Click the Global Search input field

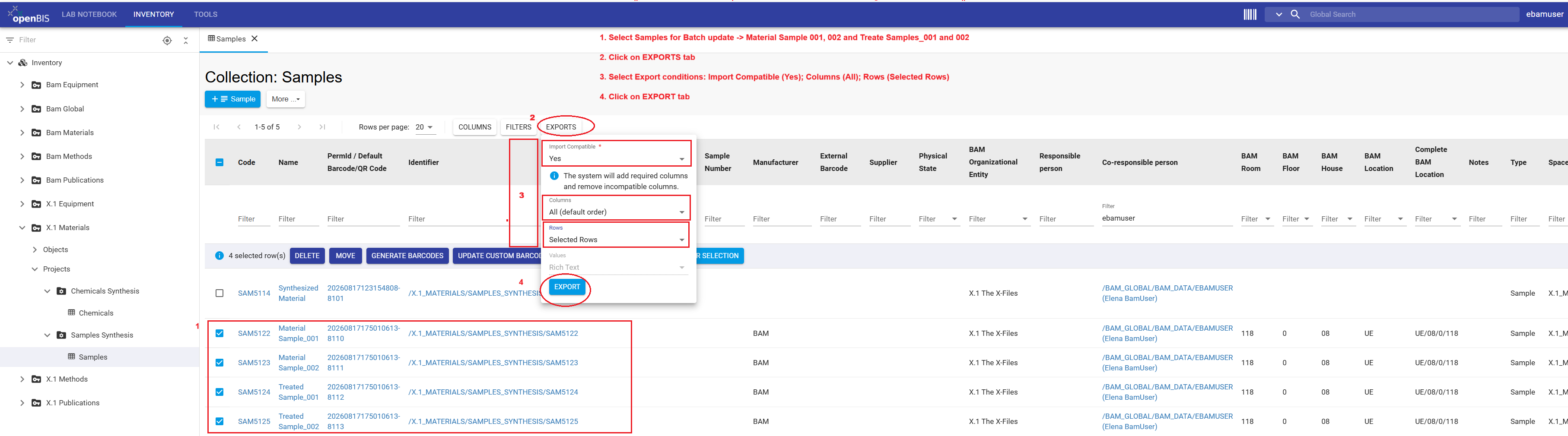coord(1411,15)
